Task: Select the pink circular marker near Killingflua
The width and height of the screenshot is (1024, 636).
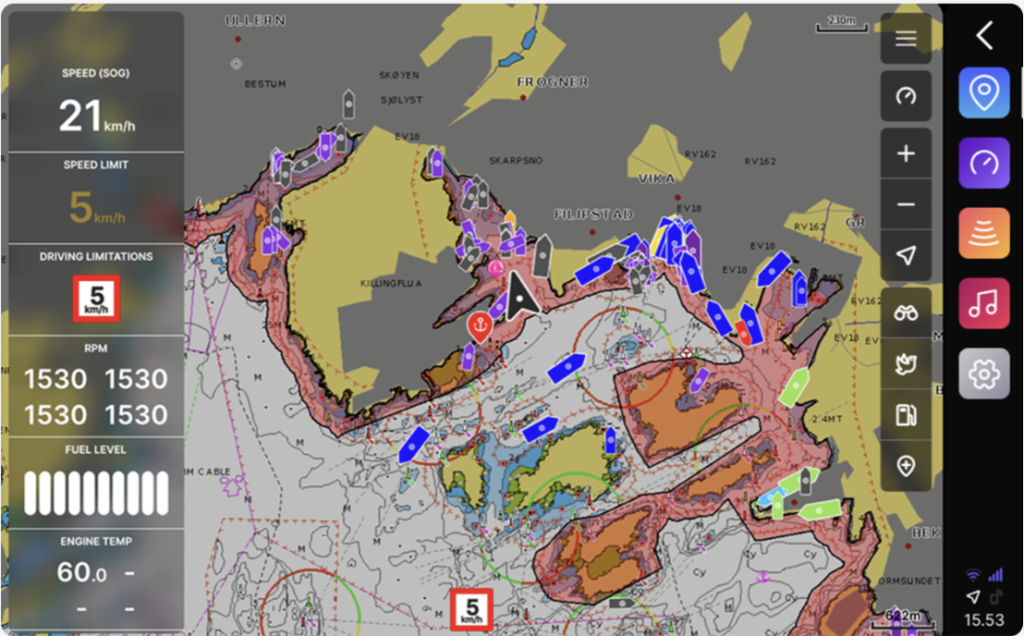Action: 496,267
